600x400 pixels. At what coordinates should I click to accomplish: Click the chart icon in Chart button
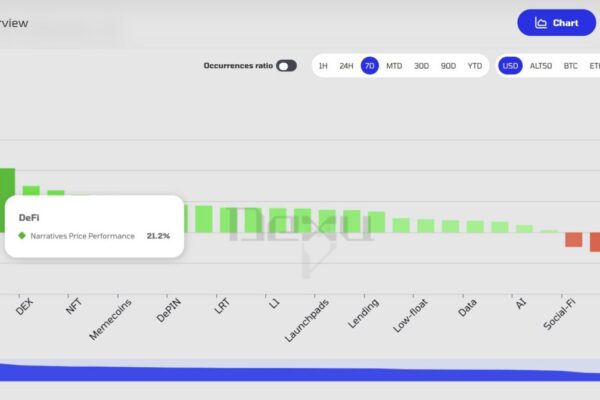pyautogui.click(x=541, y=23)
